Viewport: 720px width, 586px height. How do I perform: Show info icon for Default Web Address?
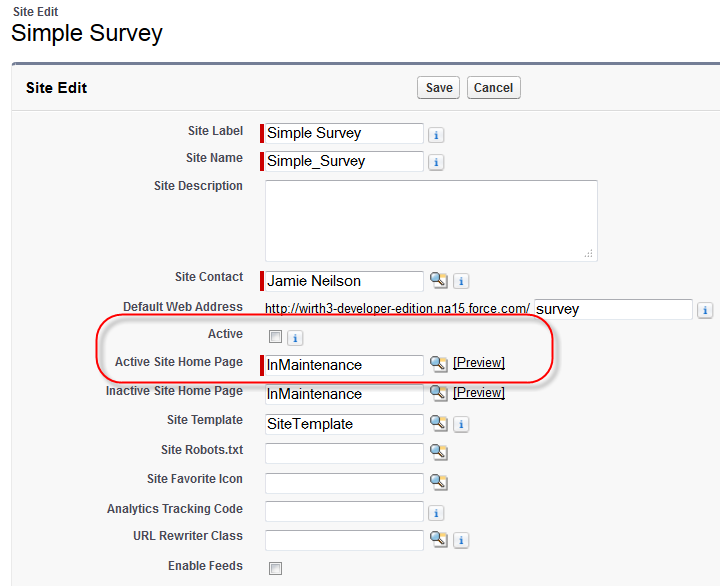pos(705,310)
